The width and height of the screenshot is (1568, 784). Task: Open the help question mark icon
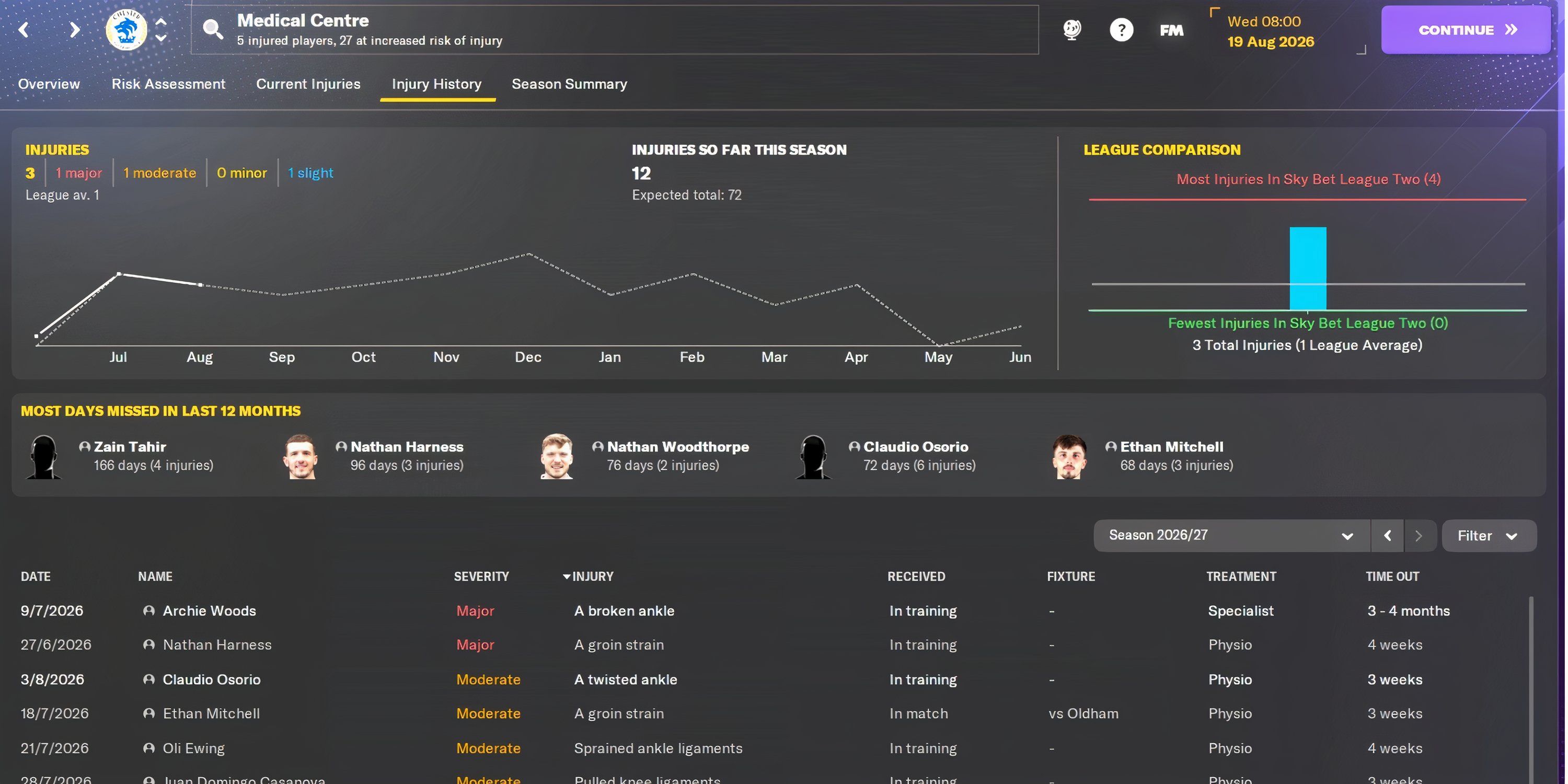coord(1122,29)
